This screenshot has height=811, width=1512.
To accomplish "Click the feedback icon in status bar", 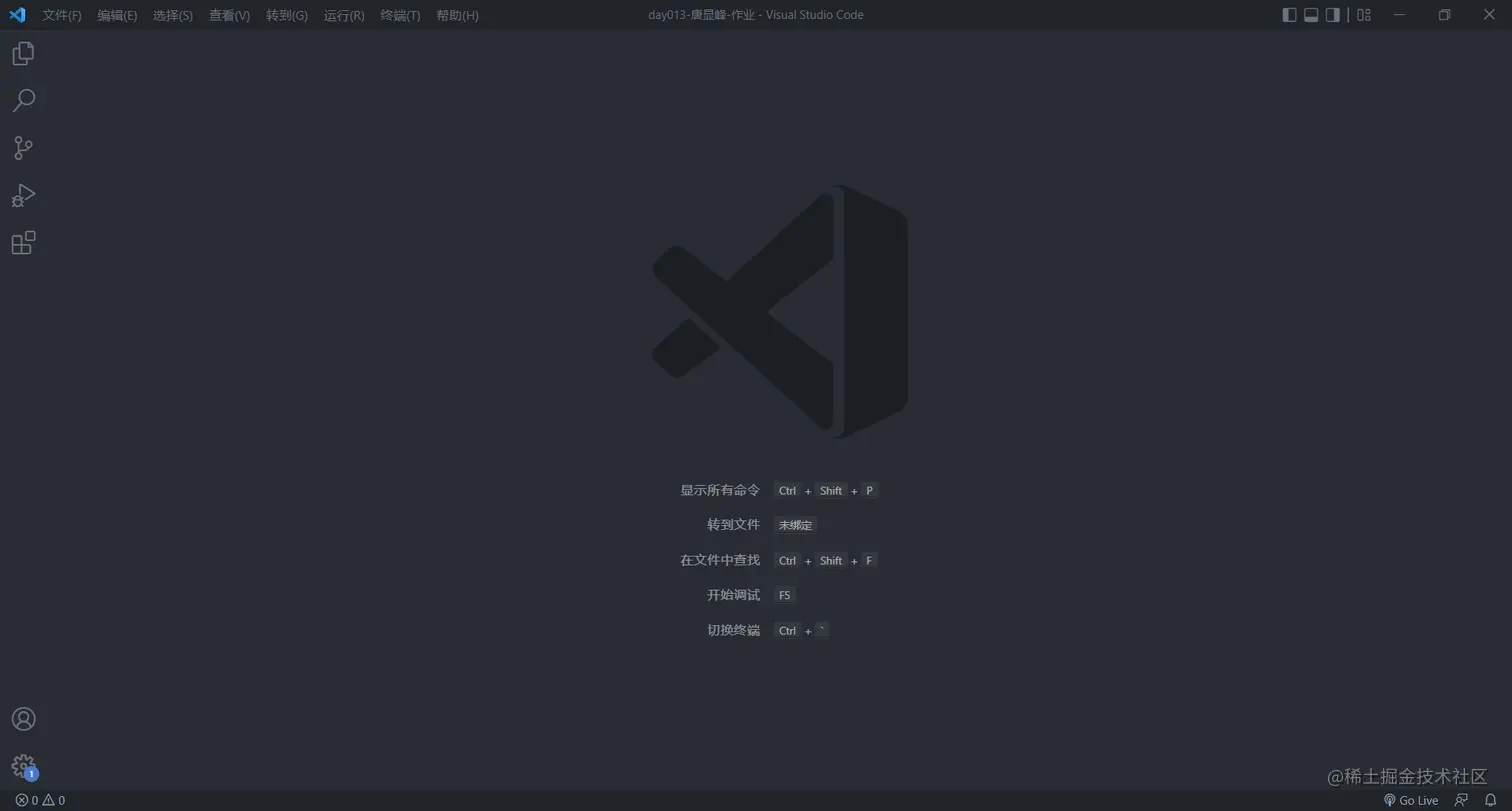I will click(1461, 800).
